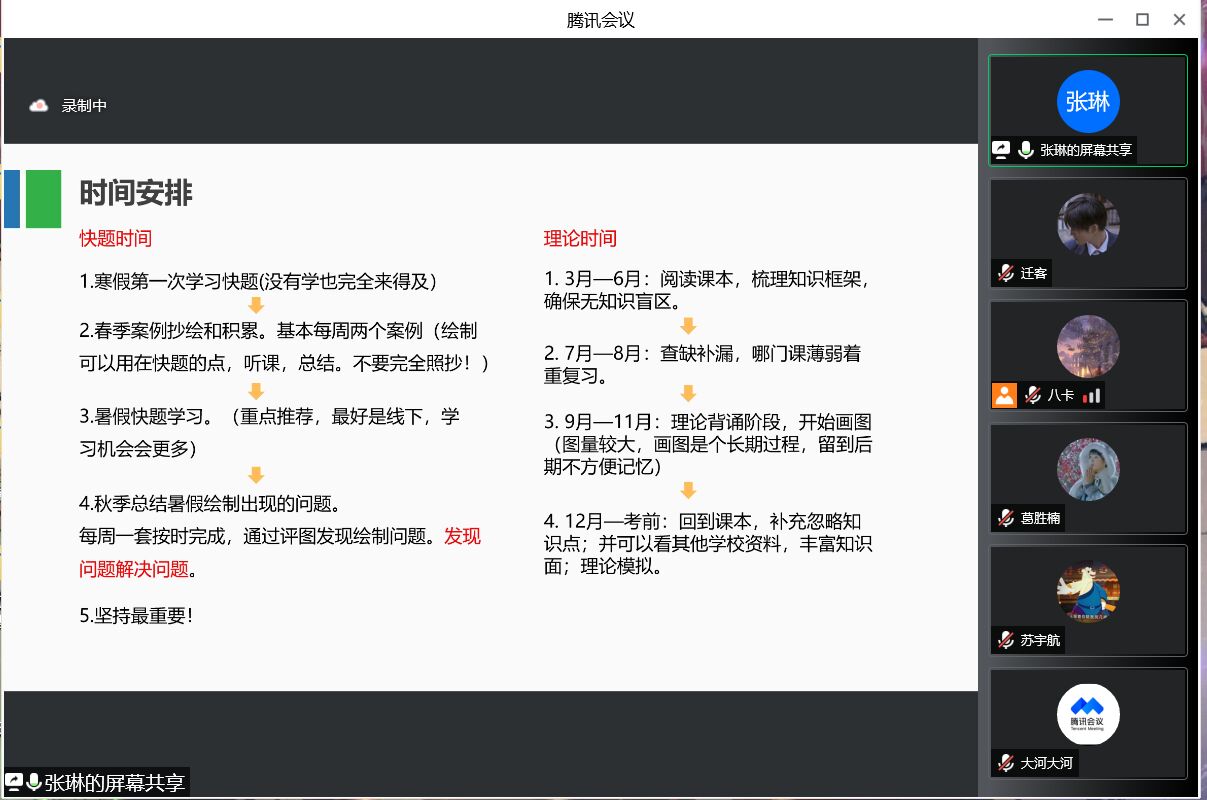Image resolution: width=1207 pixels, height=800 pixels.
Task: Select the Tencent Meeting logo avatar of 大河大河
Action: [1088, 714]
